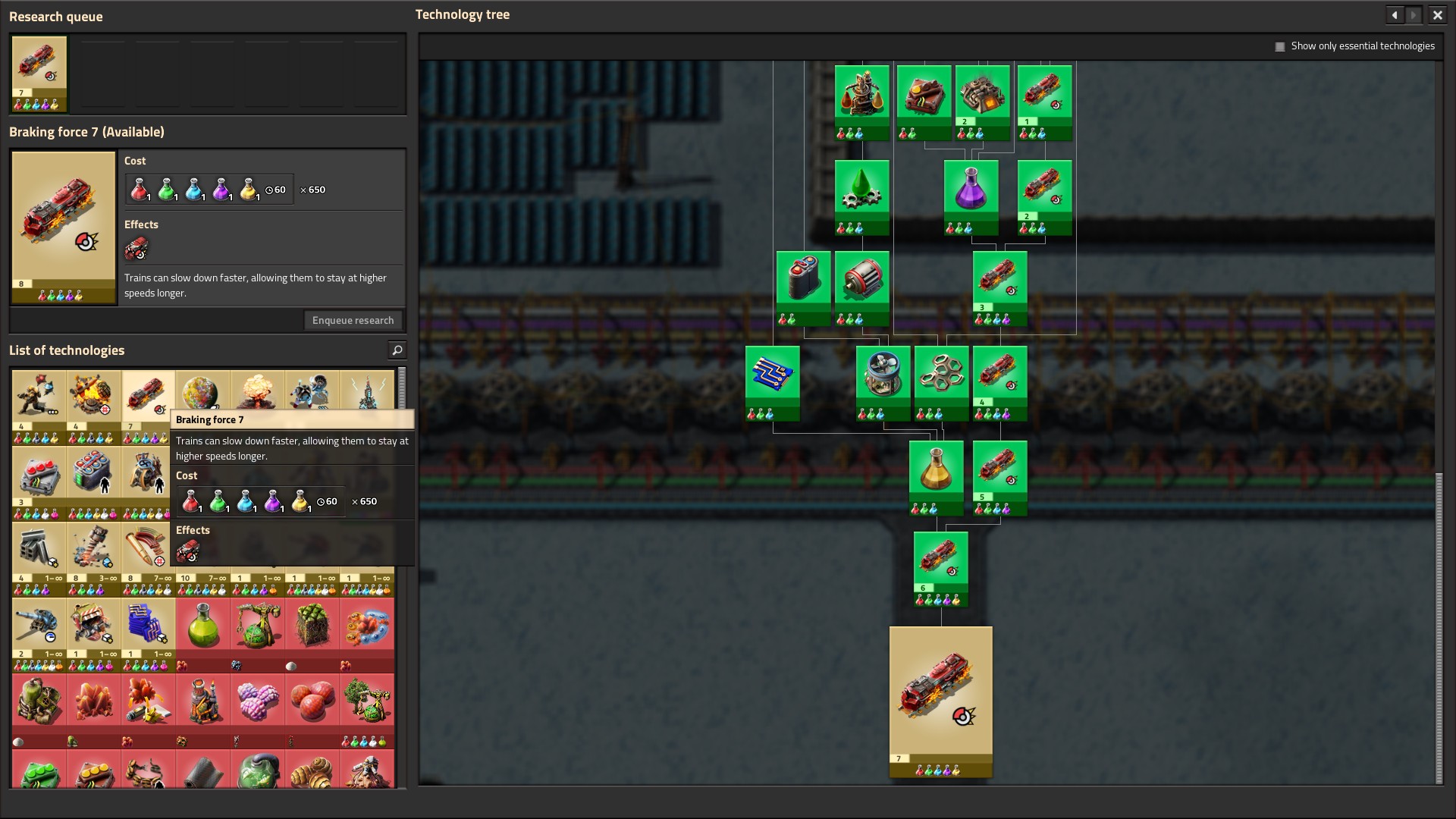The image size is (1456, 819).
Task: Click the yellow science pack in Cost row
Action: point(249,190)
